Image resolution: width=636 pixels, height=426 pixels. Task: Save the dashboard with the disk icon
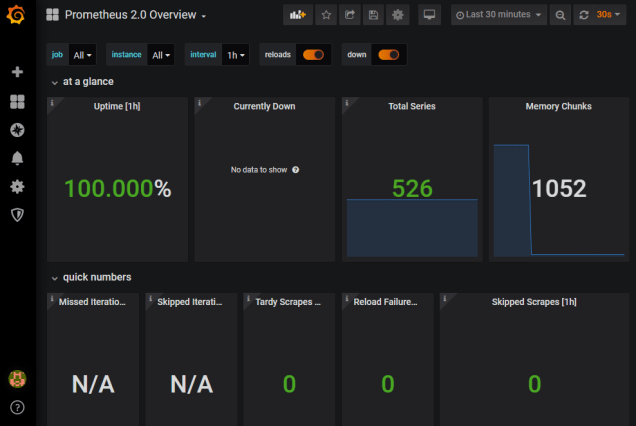(373, 15)
